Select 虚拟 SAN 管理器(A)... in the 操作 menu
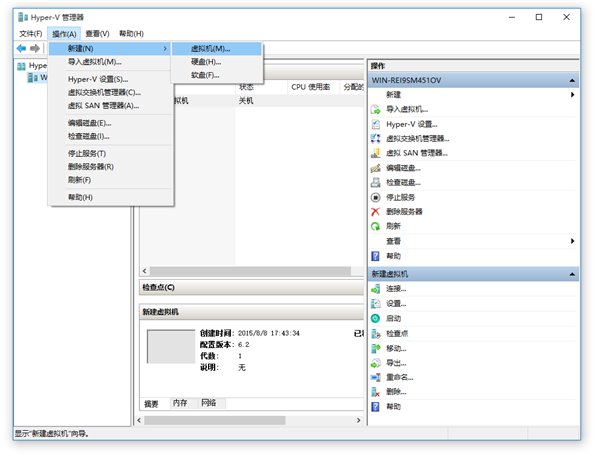The width and height of the screenshot is (600, 466). 110,106
